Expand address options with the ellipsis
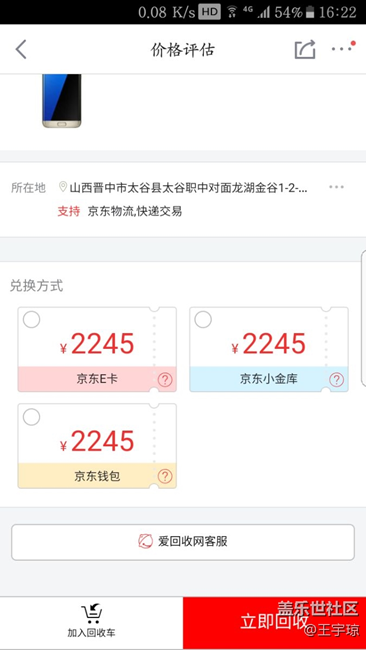Viewport: 366px width, 650px height. 336,187
